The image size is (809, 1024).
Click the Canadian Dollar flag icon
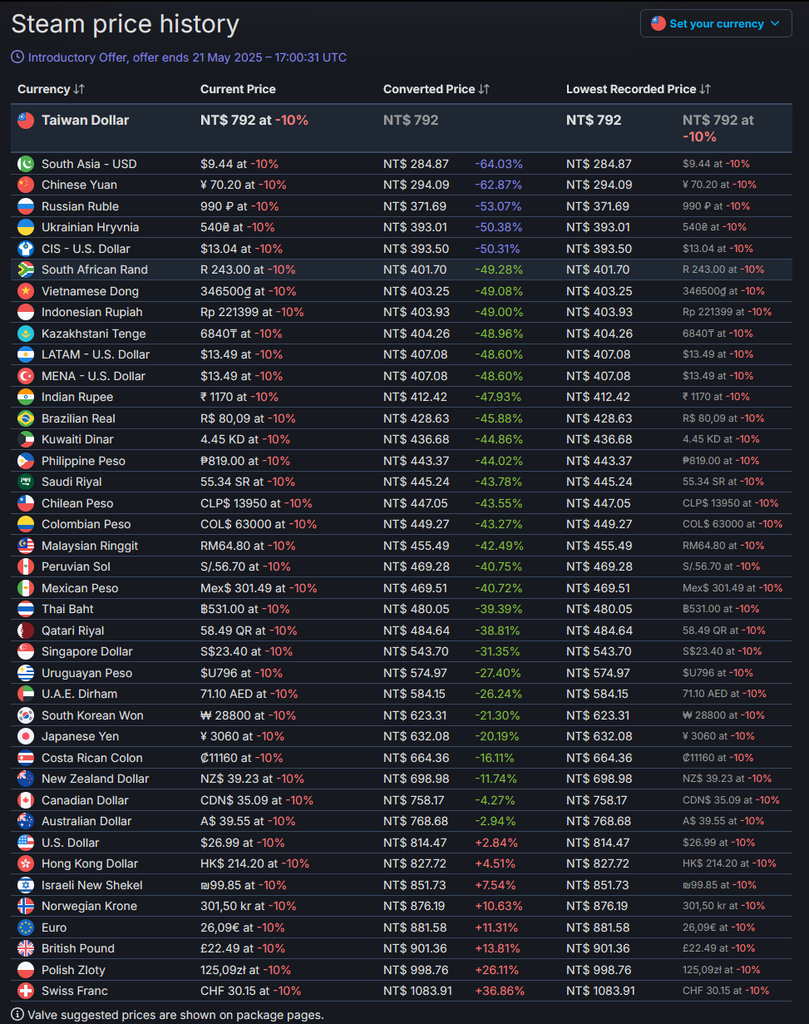[x=25, y=800]
